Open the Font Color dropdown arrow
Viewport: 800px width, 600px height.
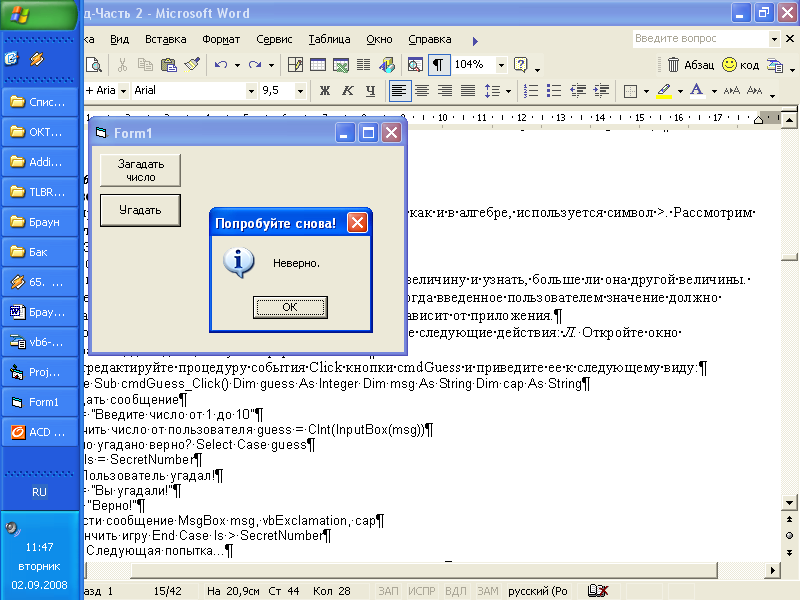coord(714,91)
